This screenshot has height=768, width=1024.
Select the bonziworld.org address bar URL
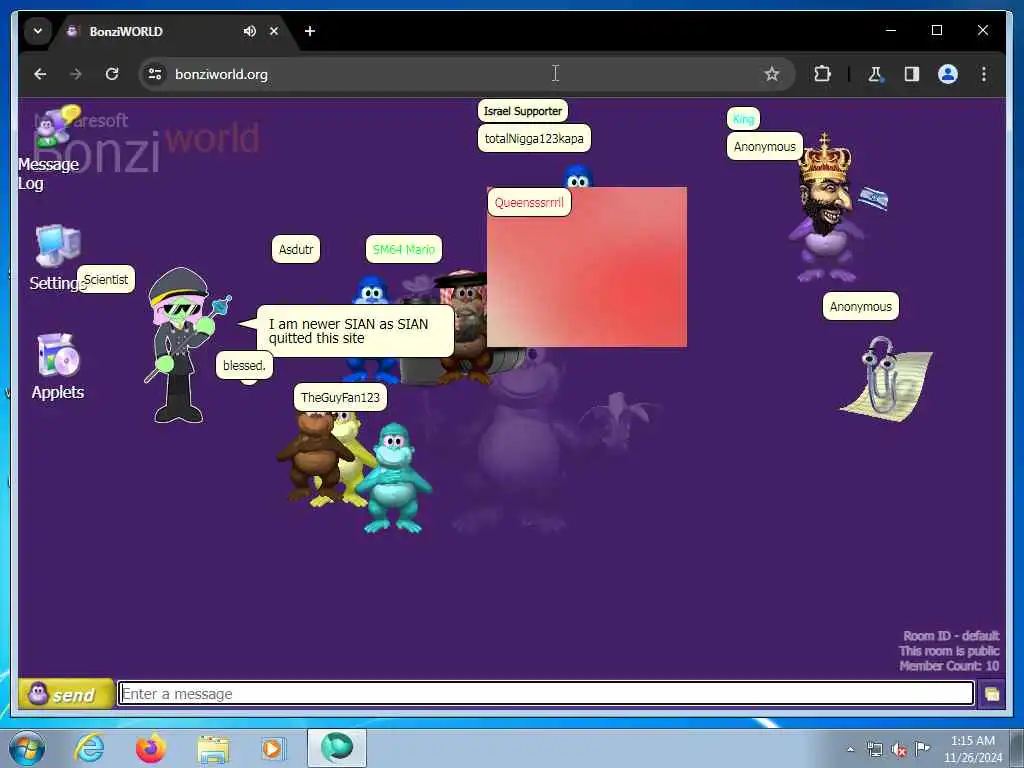coord(221,74)
